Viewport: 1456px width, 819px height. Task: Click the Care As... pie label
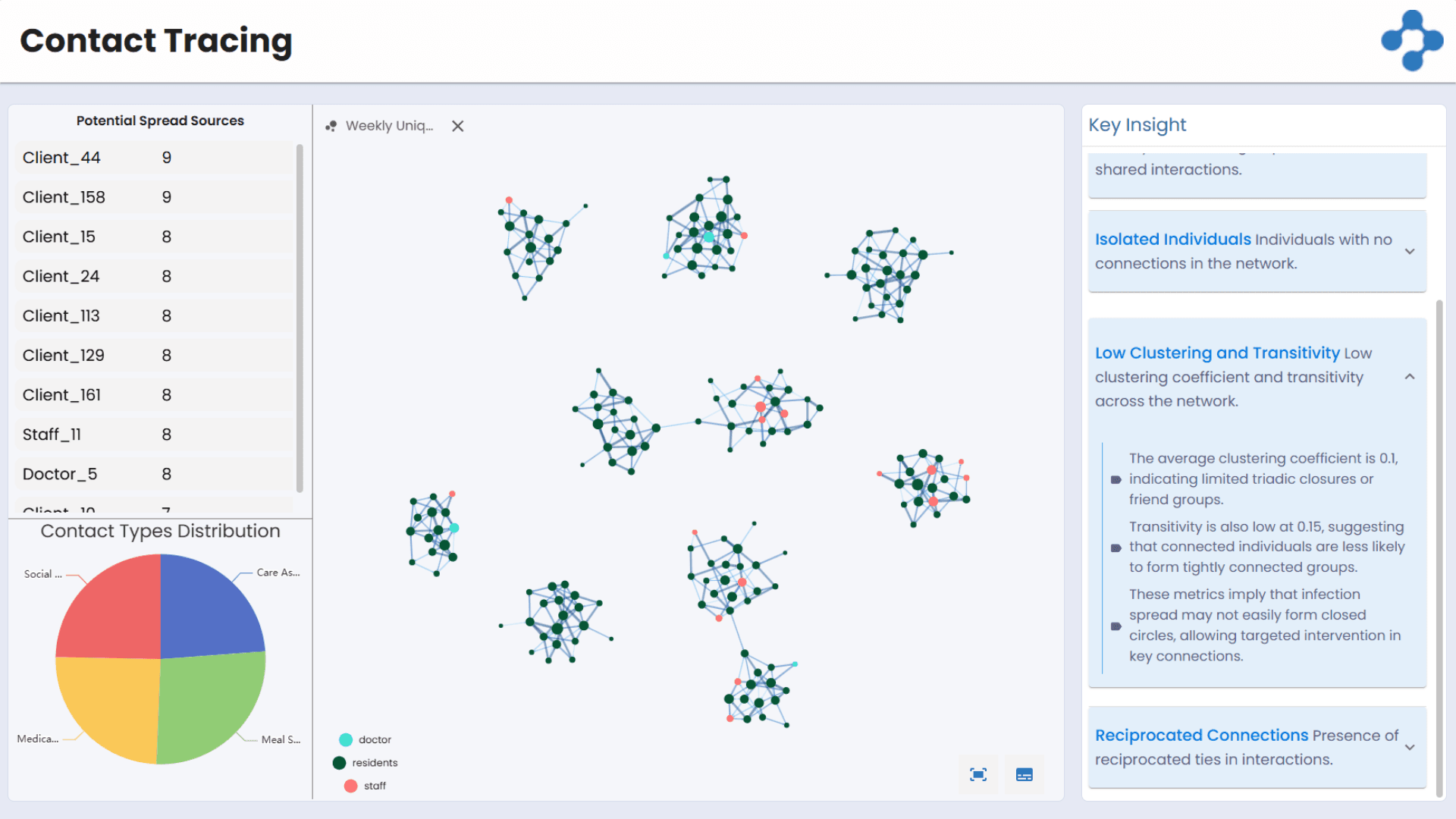pyautogui.click(x=278, y=573)
